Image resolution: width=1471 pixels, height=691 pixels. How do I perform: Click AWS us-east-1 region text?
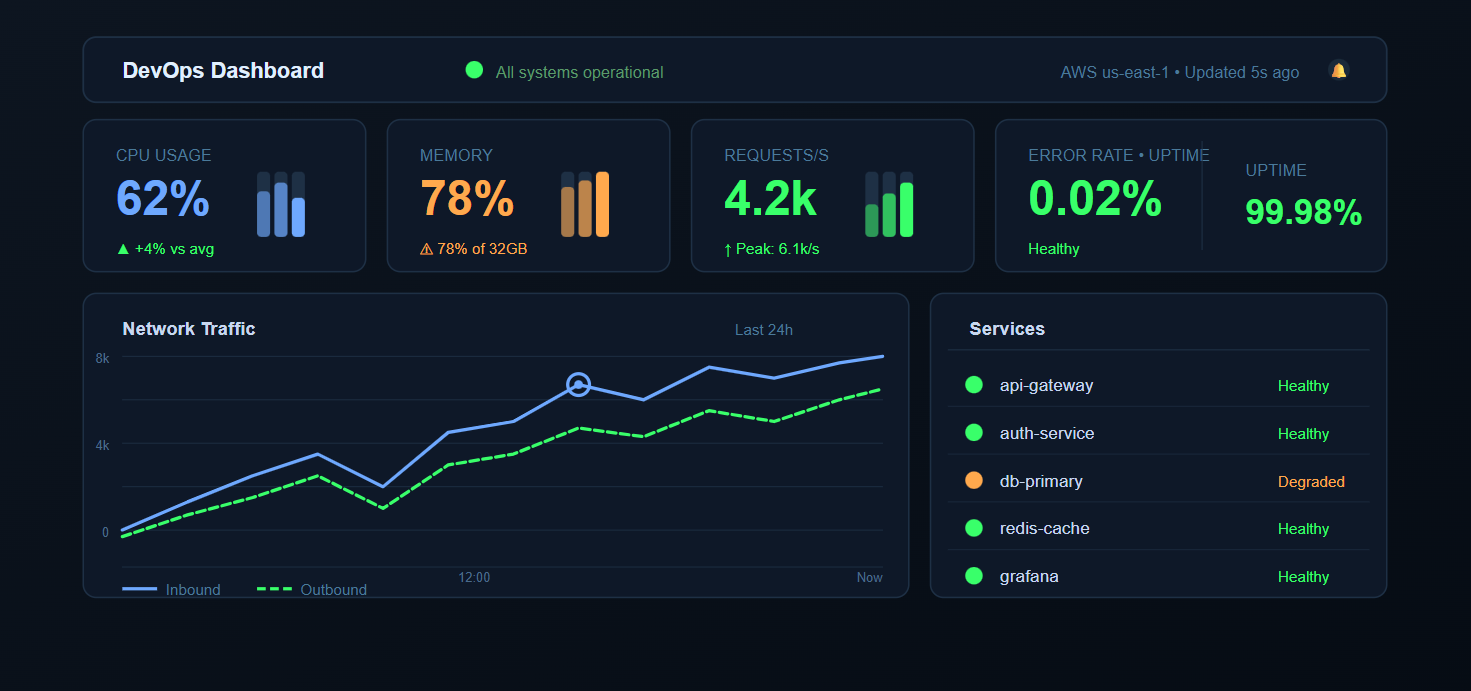coord(1114,72)
